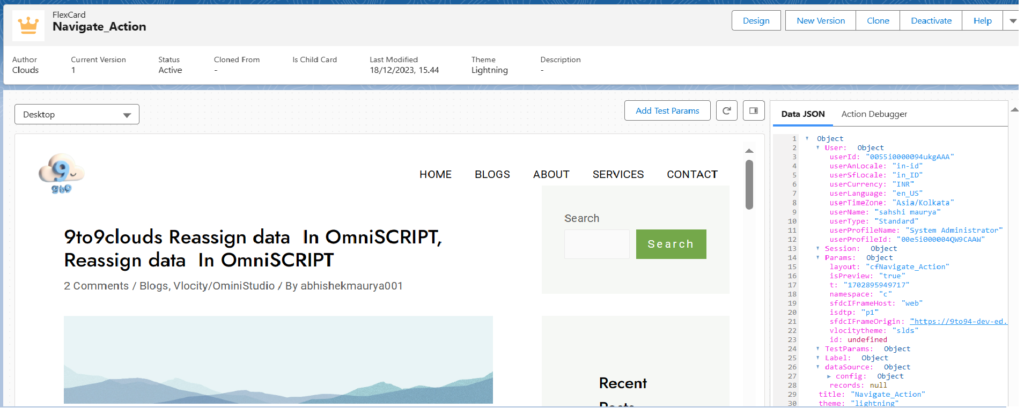
Task: Collapse the Params object node
Action: (x=818, y=257)
